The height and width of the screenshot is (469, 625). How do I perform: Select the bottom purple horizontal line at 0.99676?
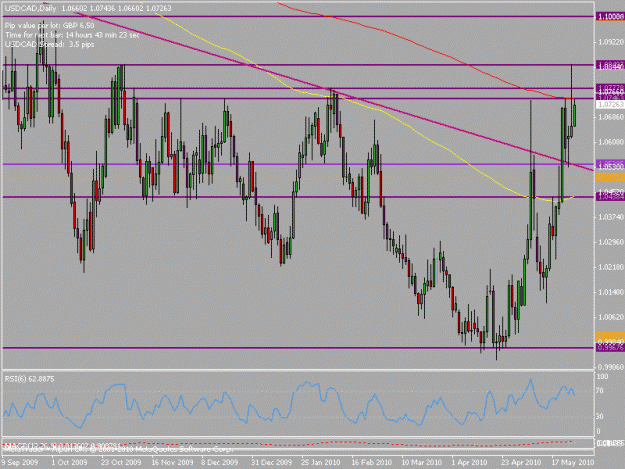click(x=298, y=348)
